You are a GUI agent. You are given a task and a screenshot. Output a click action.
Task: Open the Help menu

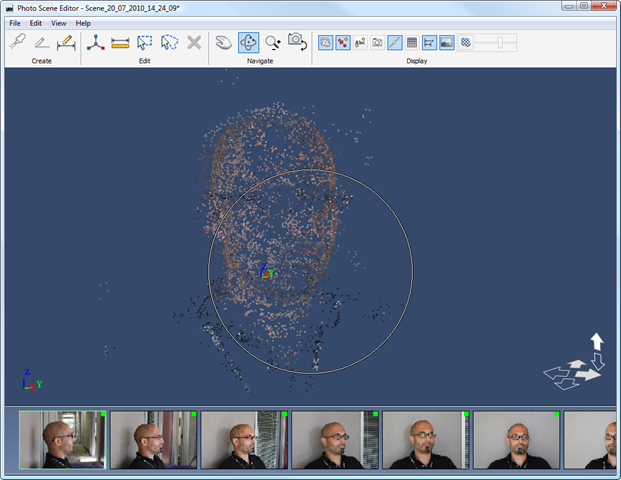(x=83, y=23)
